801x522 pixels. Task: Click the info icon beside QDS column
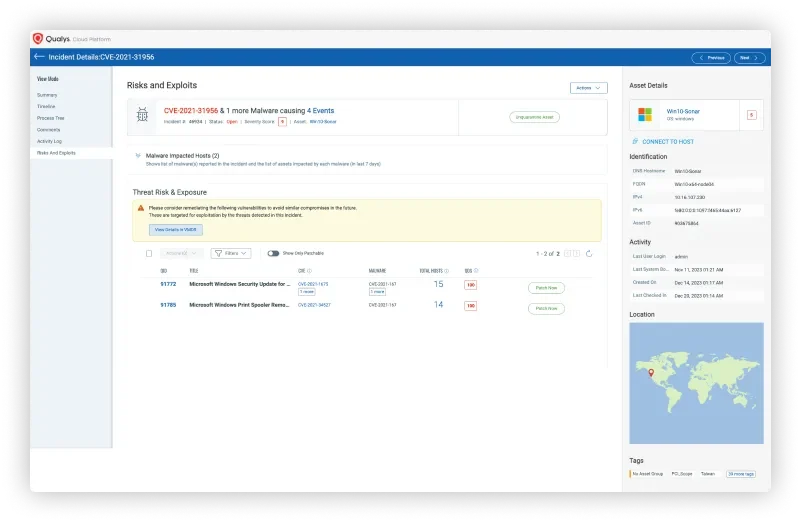point(476,271)
